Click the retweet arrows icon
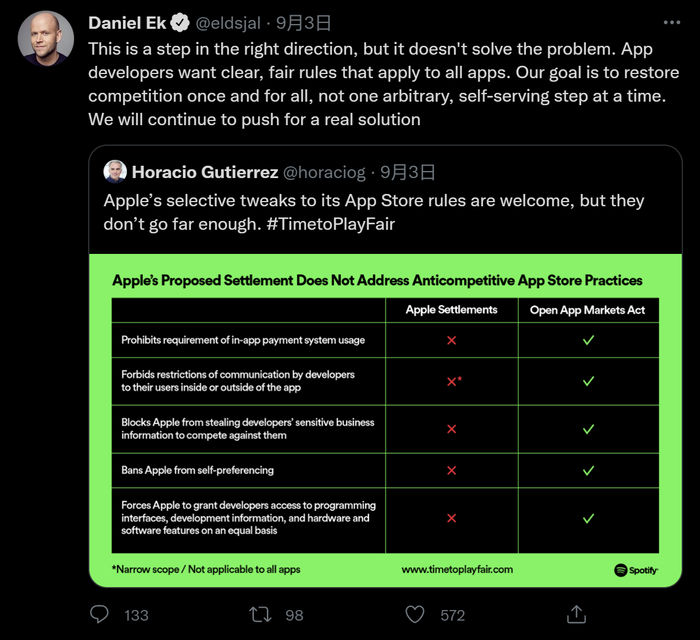This screenshot has width=700, height=640. (x=260, y=614)
